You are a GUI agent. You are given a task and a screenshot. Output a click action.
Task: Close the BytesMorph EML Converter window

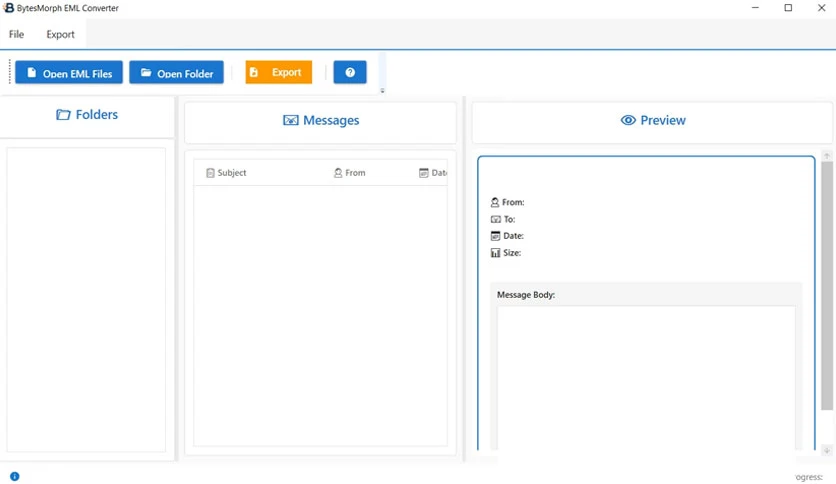(821, 8)
